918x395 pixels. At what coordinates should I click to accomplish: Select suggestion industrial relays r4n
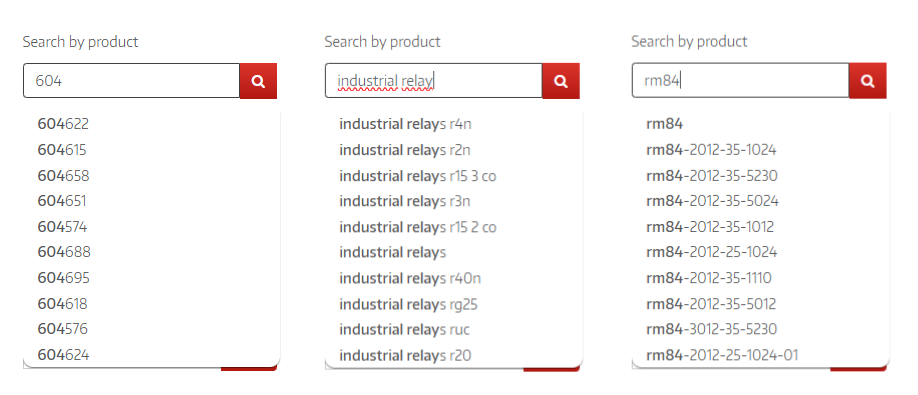[405, 124]
